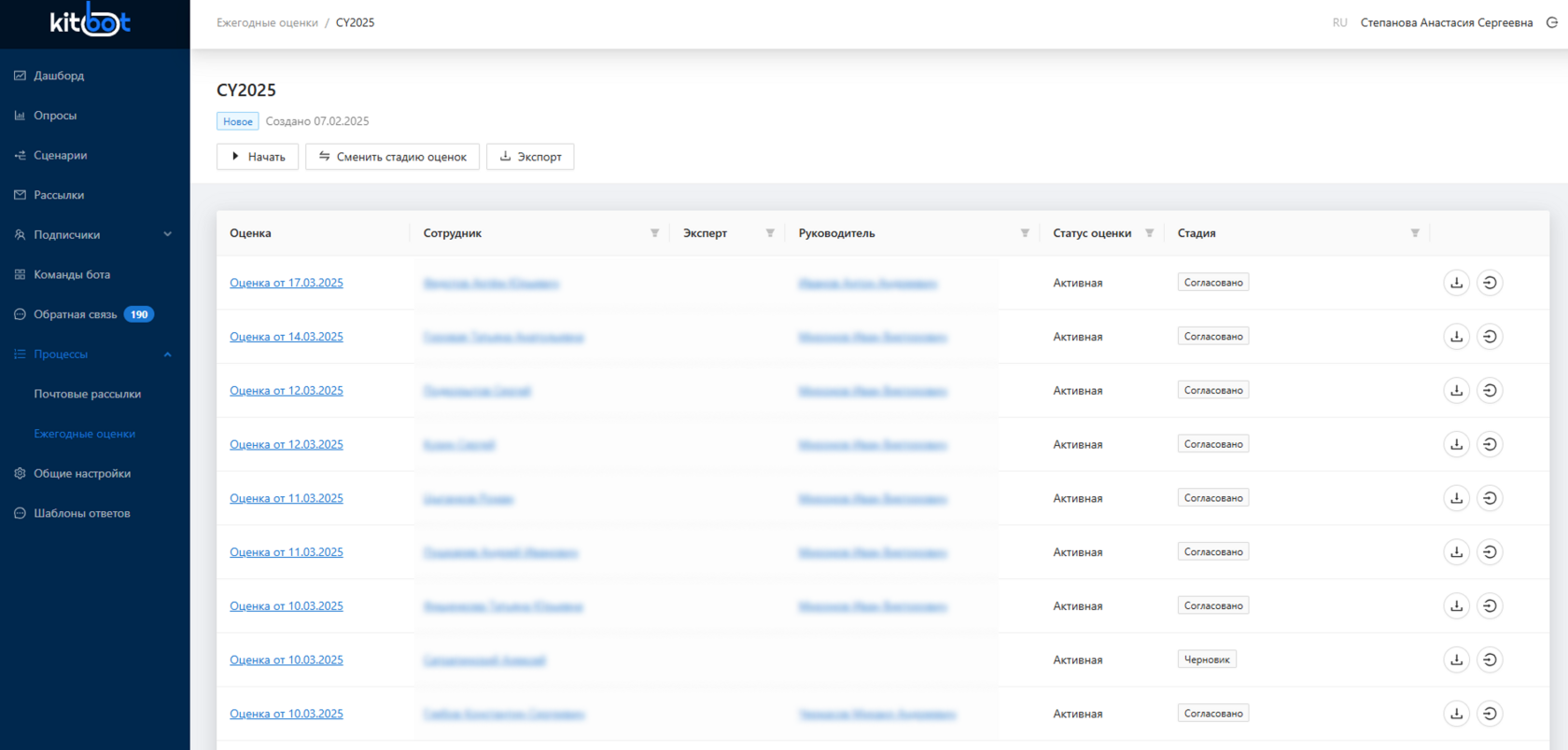Select Почтовые рассылки submenu item

point(88,394)
